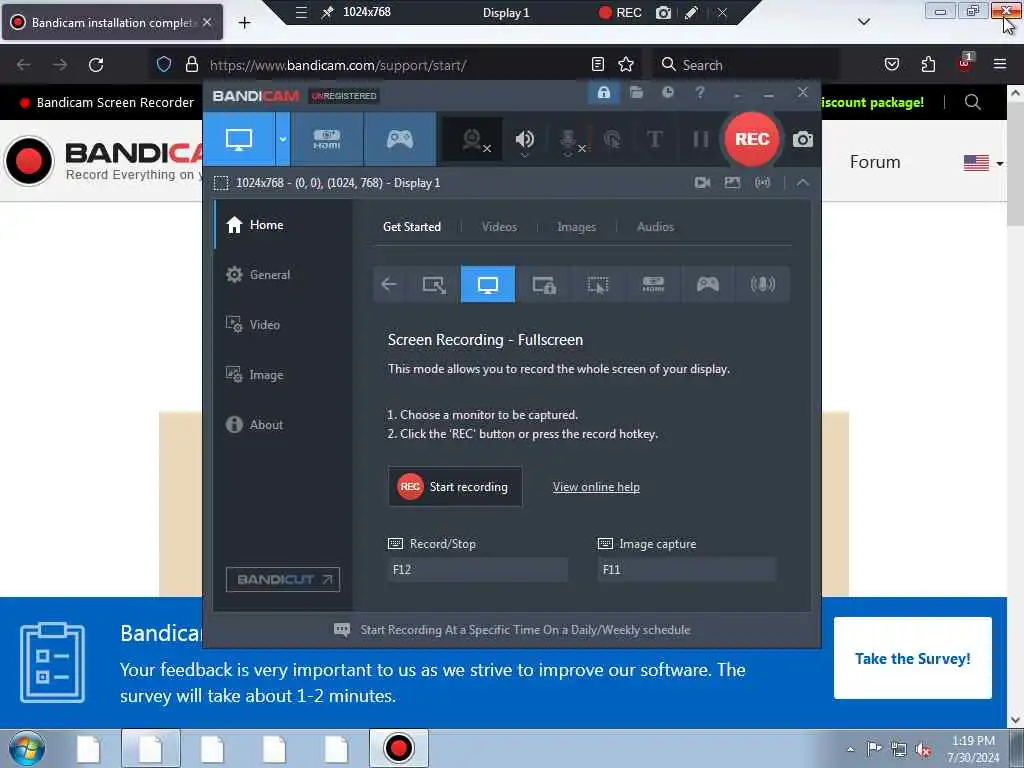Toggle microphone icon in toolbar
This screenshot has height=768, width=1024.
(x=568, y=140)
